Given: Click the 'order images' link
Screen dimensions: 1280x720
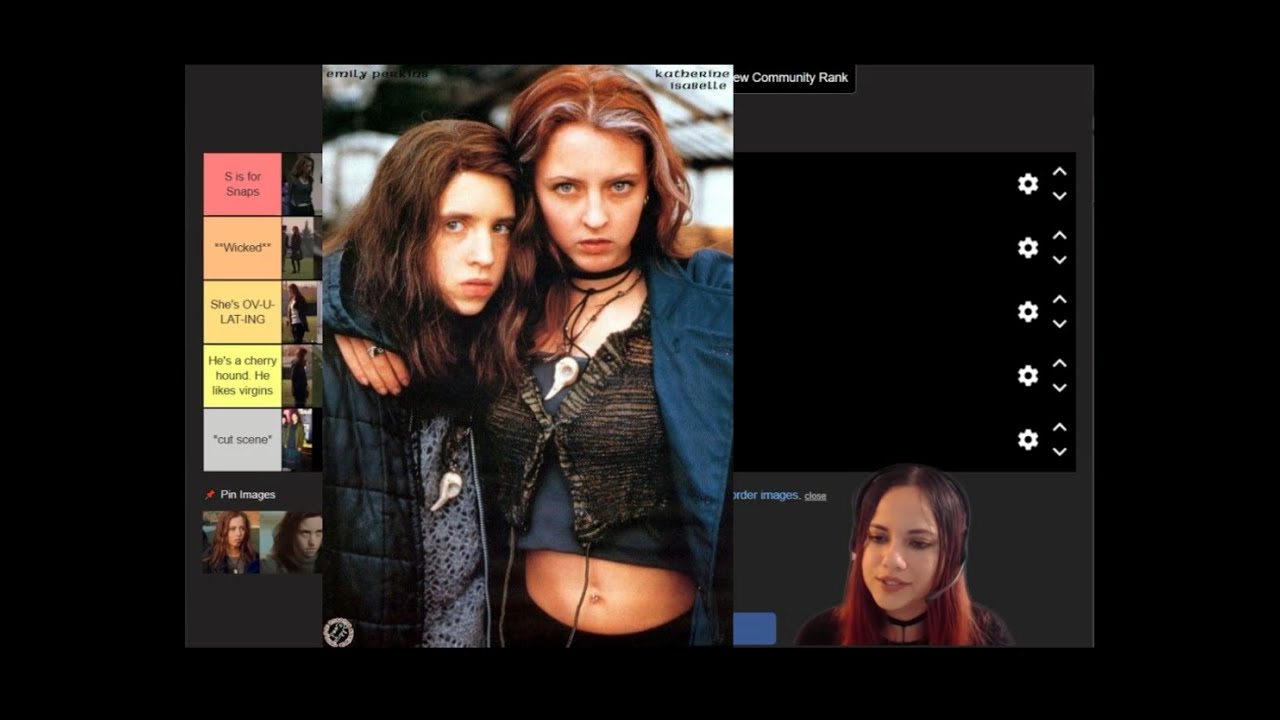Looking at the screenshot, I should pyautogui.click(x=765, y=495).
